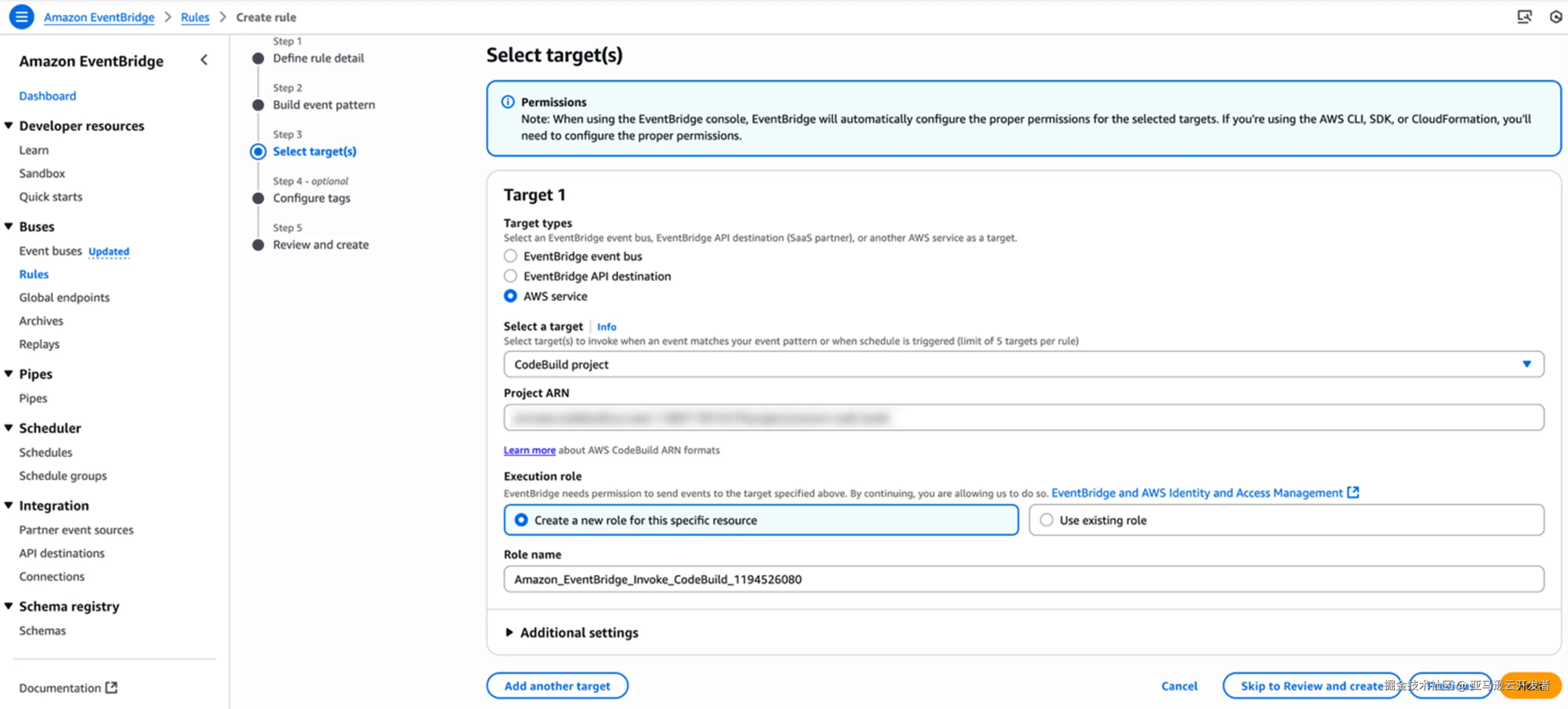Image resolution: width=1568 pixels, height=709 pixels.
Task: Open the hamburger navigation menu icon
Action: (x=21, y=17)
